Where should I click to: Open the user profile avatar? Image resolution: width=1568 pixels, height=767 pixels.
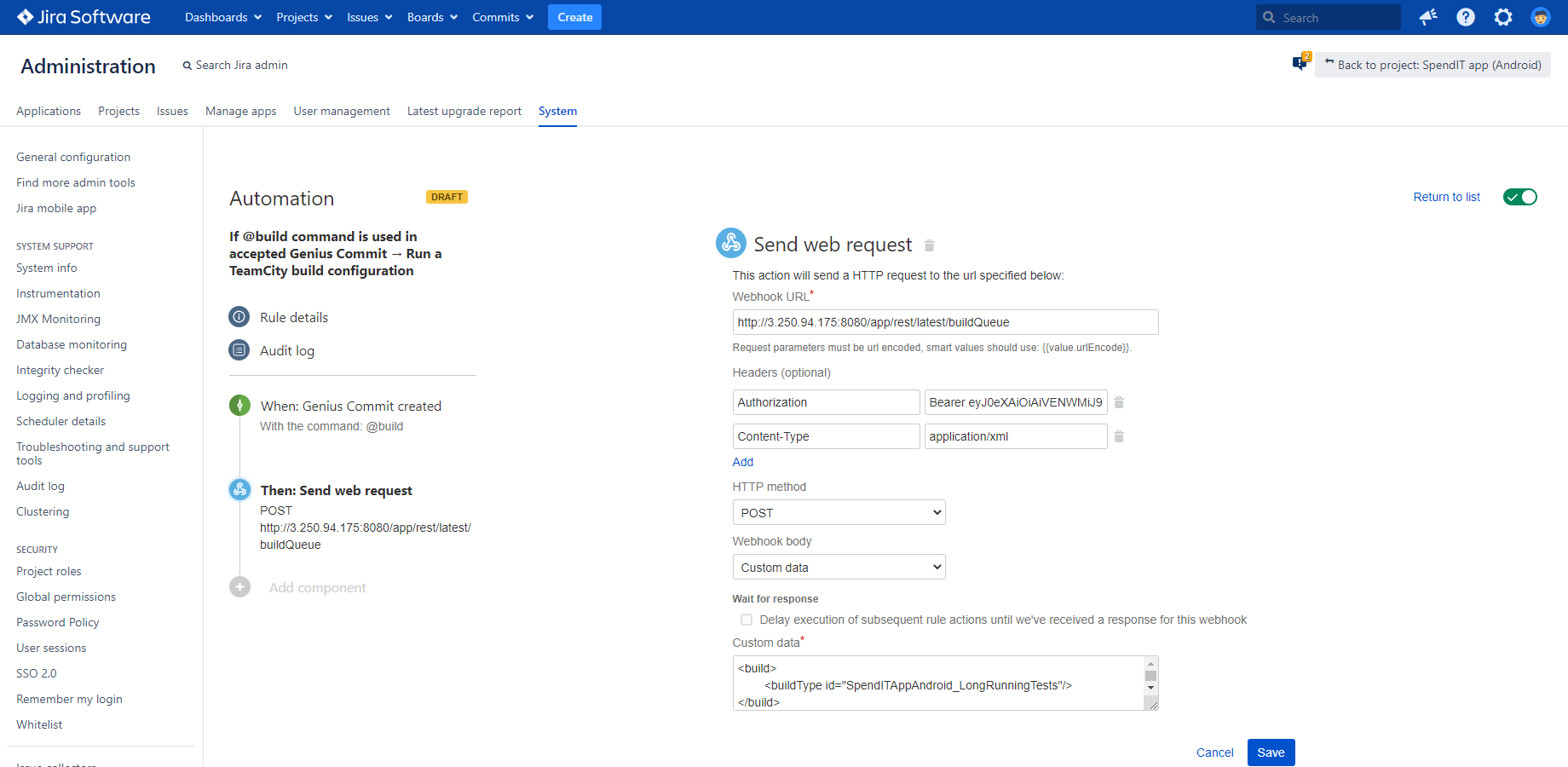(1541, 17)
